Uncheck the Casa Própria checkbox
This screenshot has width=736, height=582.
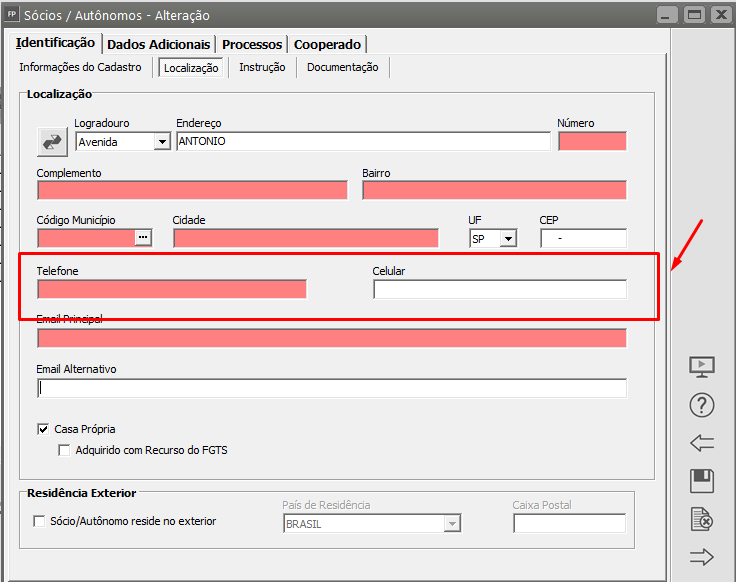coord(43,429)
